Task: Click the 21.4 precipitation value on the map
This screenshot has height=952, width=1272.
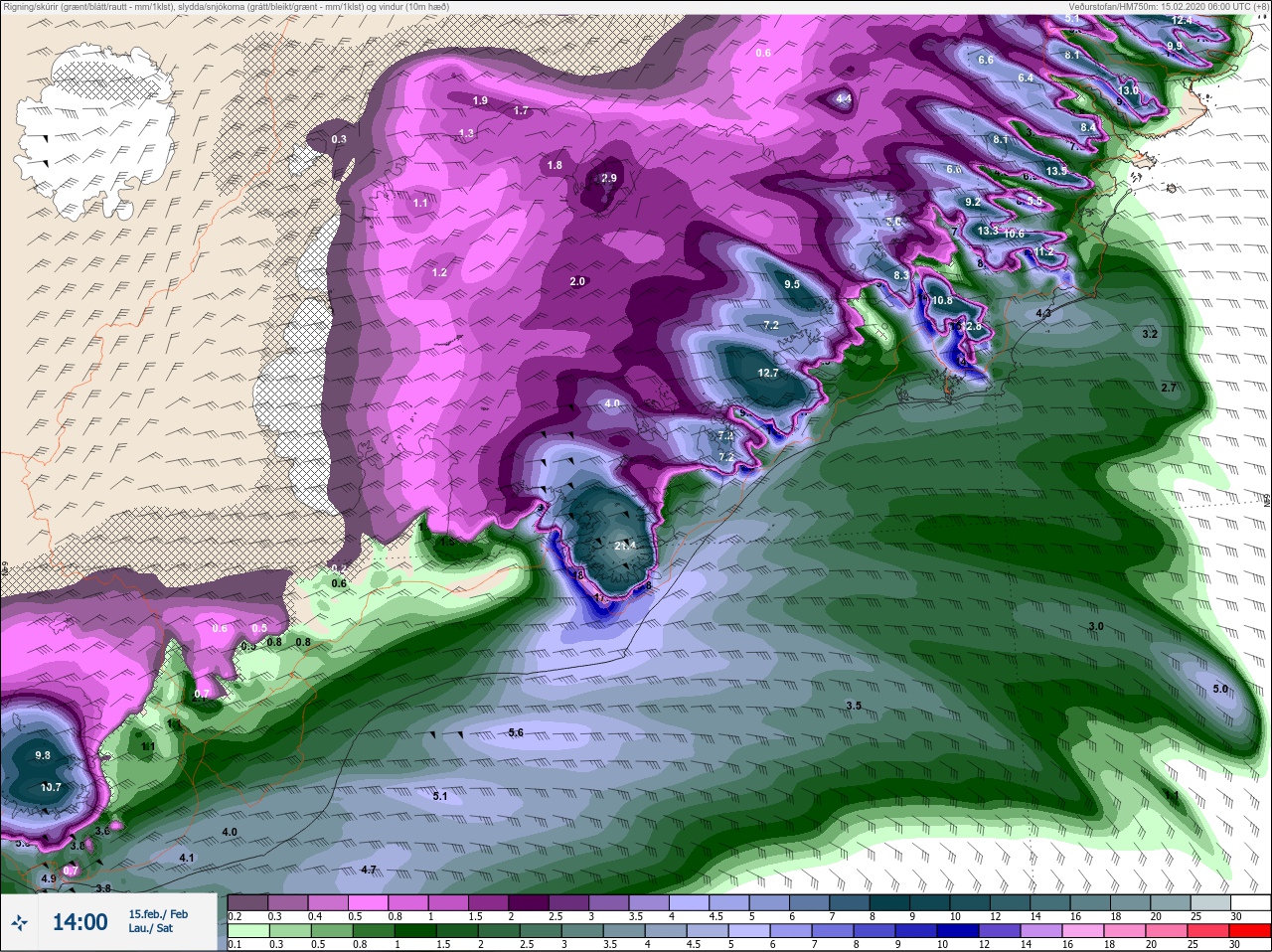Action: 625,546
